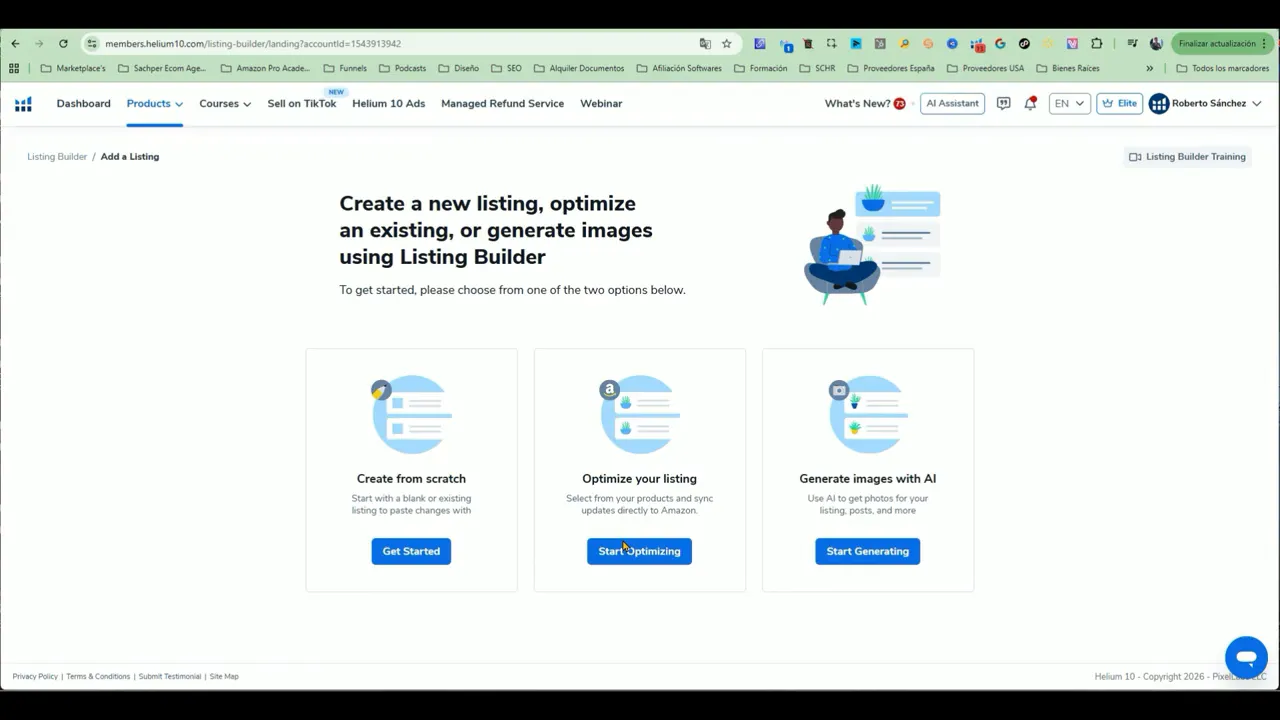
Task: Expand the Products menu
Action: [x=154, y=104]
